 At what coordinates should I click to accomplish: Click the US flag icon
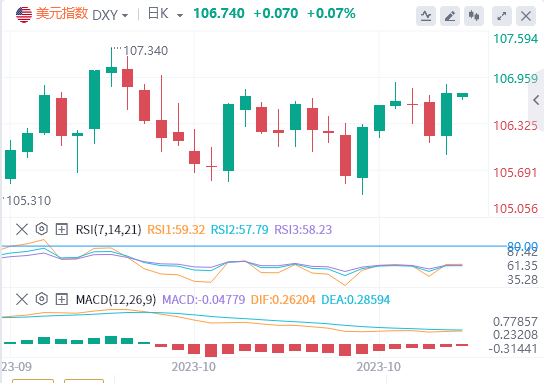coord(24,15)
